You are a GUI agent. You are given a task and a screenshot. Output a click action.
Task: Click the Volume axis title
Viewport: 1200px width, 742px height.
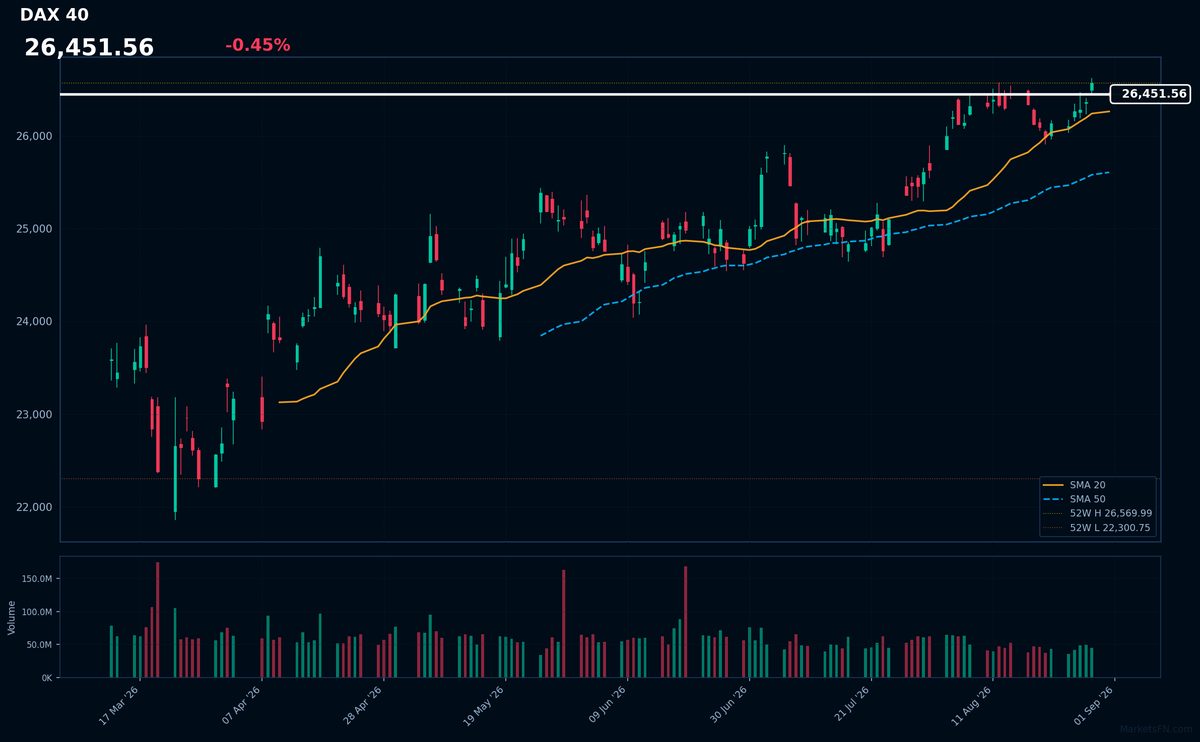click(12, 617)
